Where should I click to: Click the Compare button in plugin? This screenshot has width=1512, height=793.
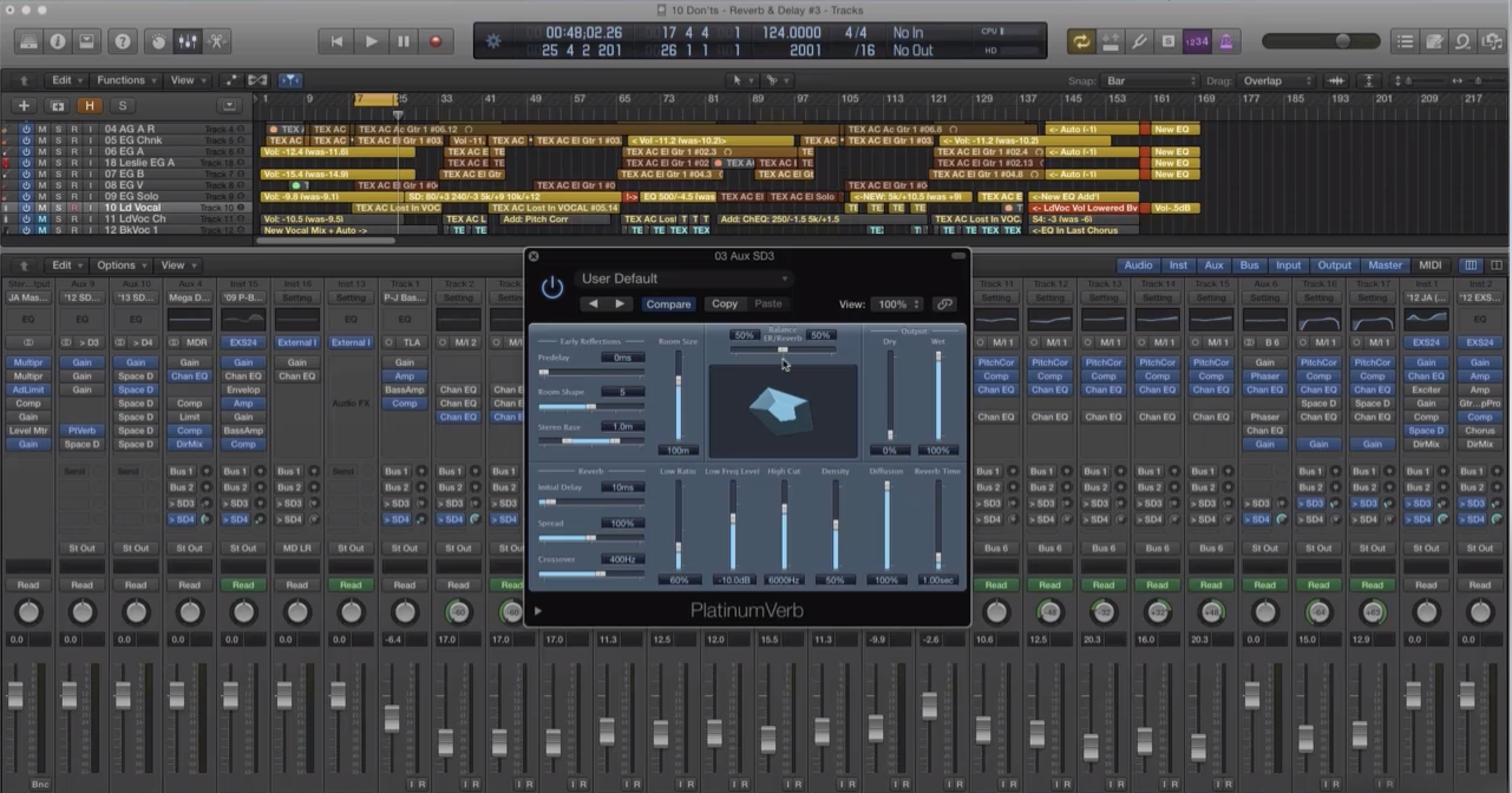coord(668,304)
